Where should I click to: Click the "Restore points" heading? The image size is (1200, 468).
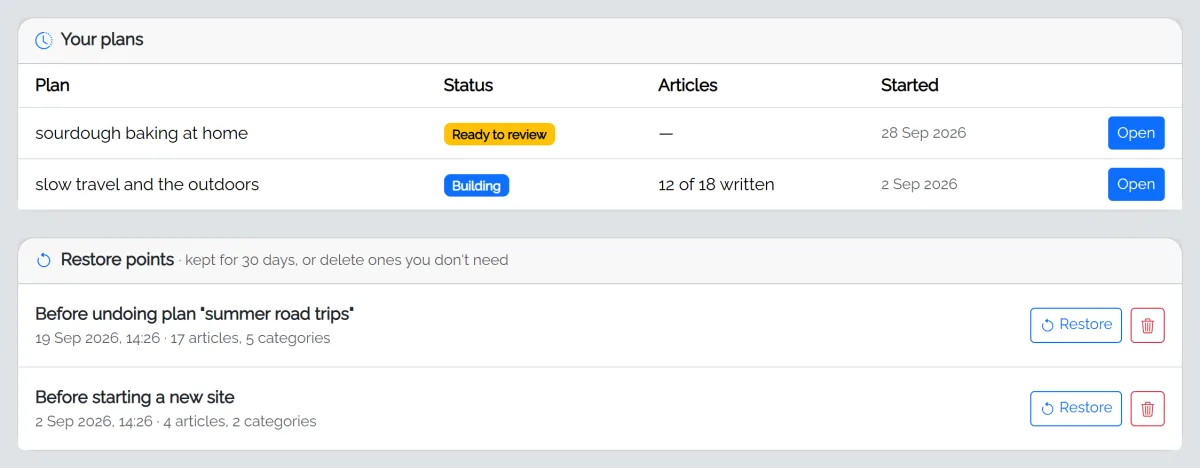[x=117, y=259]
